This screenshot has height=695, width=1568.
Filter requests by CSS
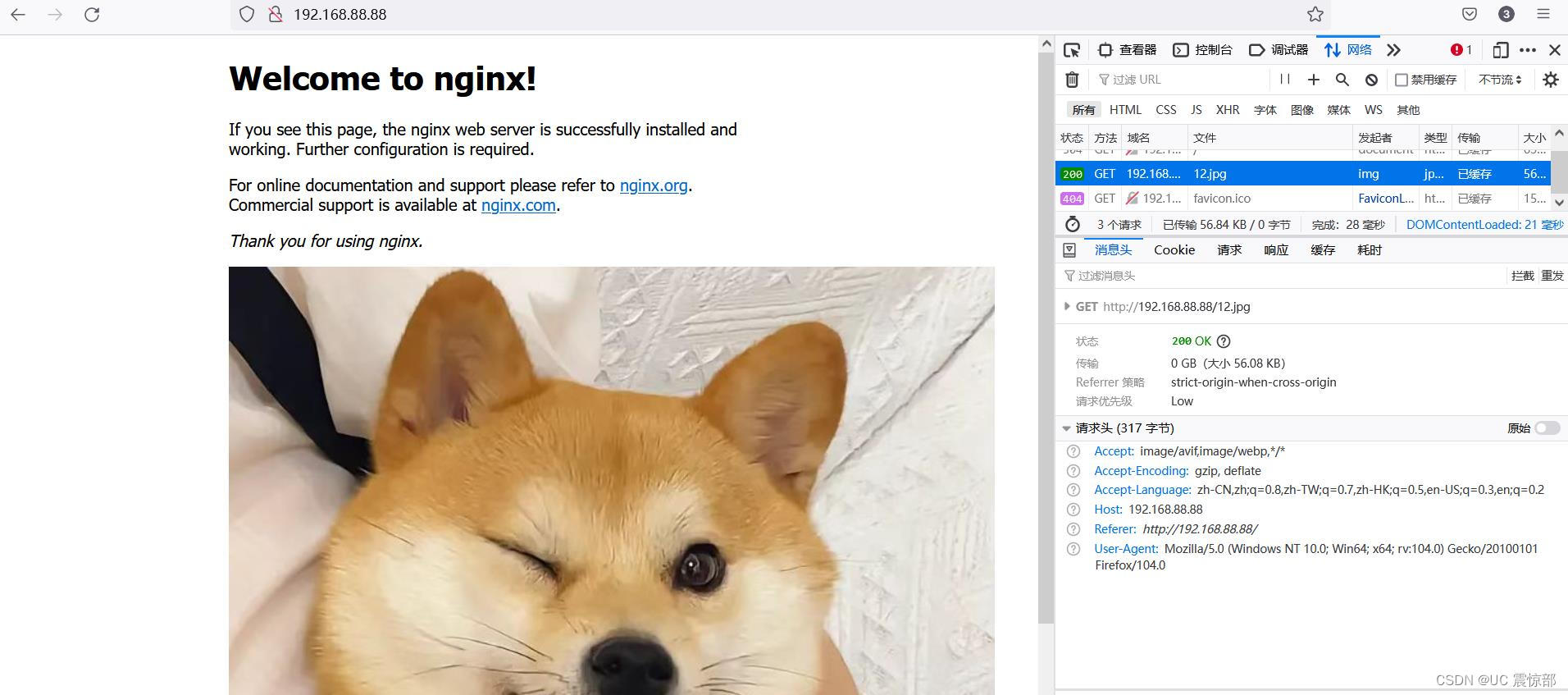[1166, 110]
